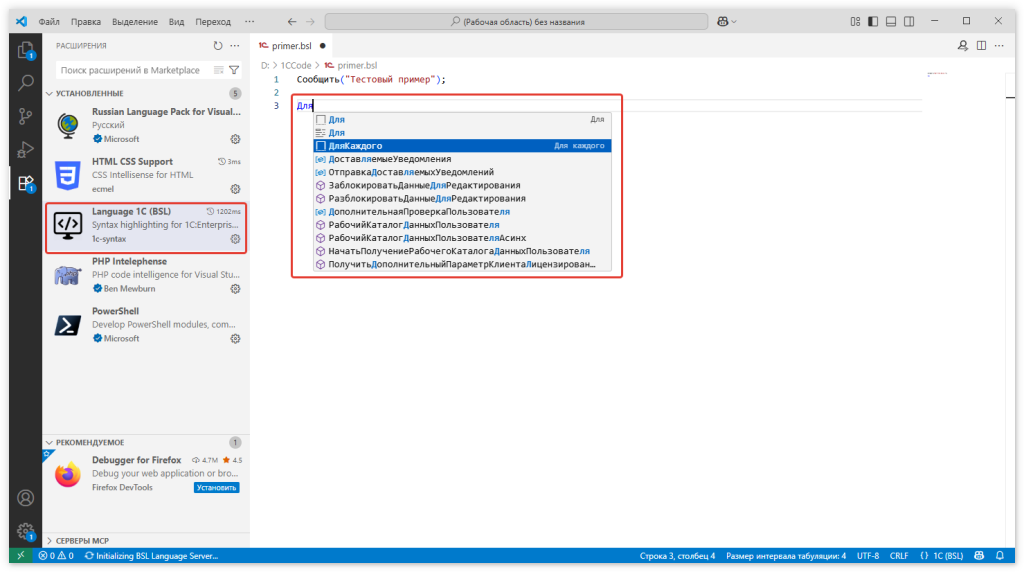Image resolution: width=1024 pixels, height=572 pixels.
Task: Open Debugger for Firefox extension entry
Action: [146, 473]
